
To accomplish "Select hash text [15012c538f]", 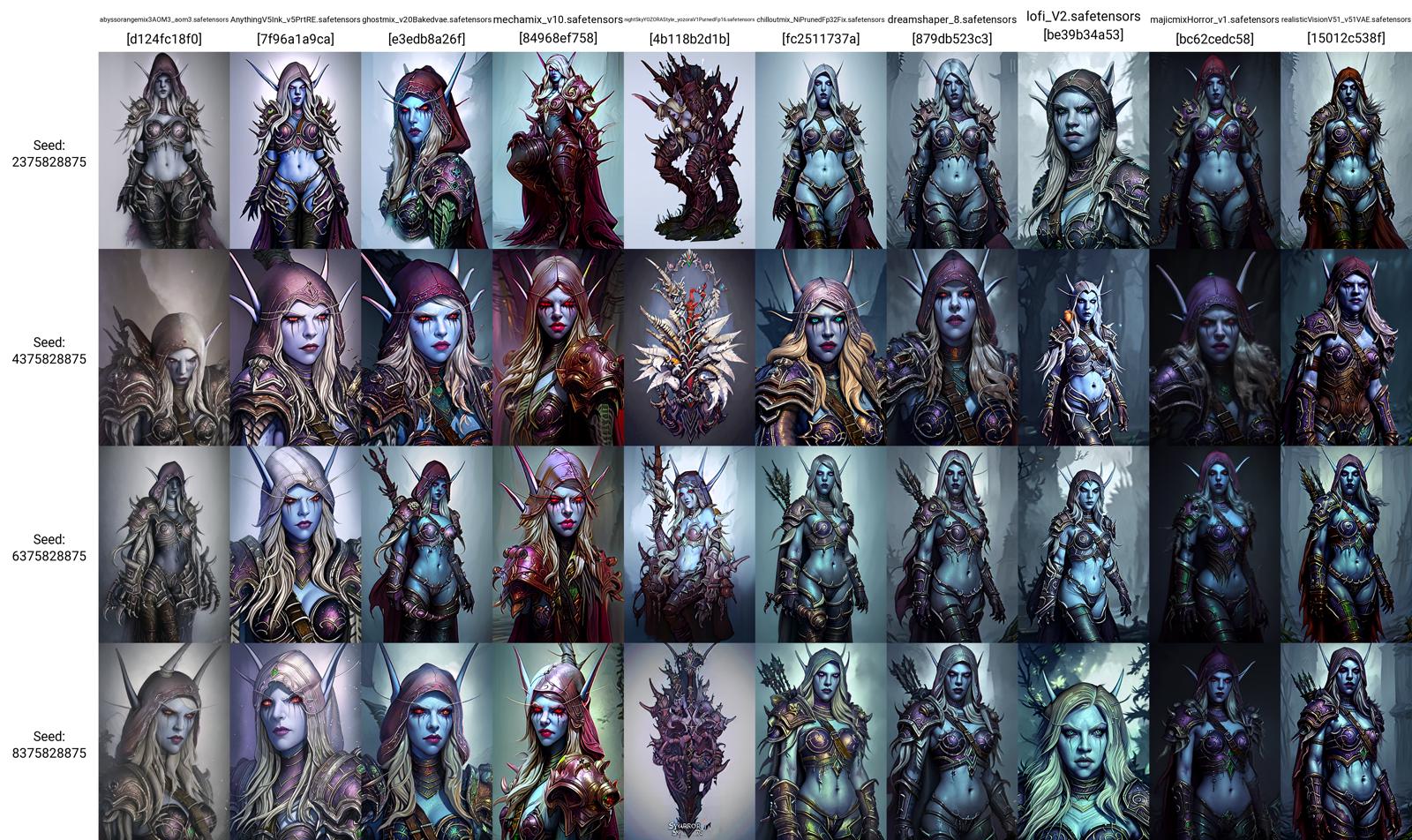I will (x=1346, y=38).
